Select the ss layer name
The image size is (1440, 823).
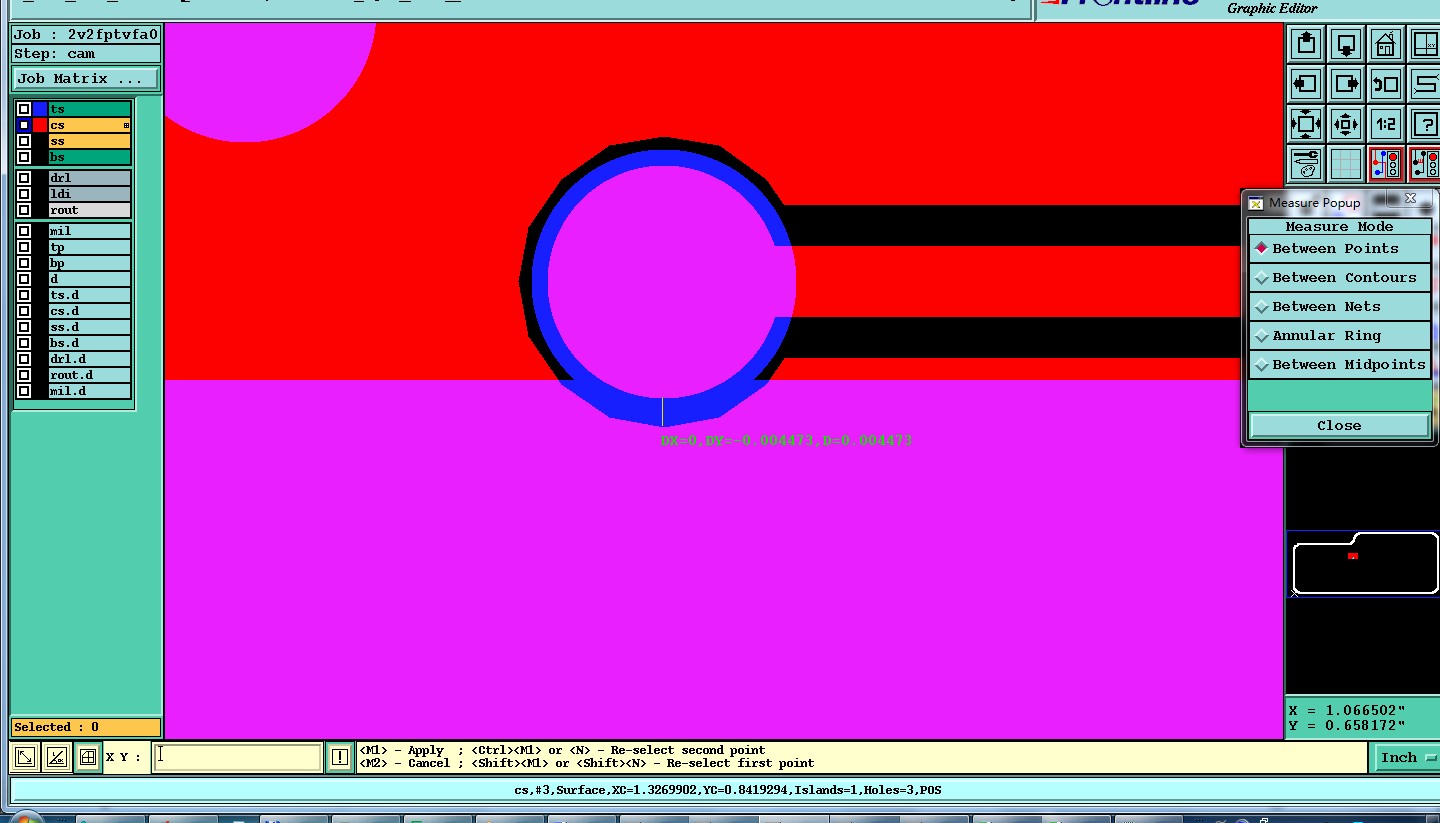pyautogui.click(x=89, y=141)
